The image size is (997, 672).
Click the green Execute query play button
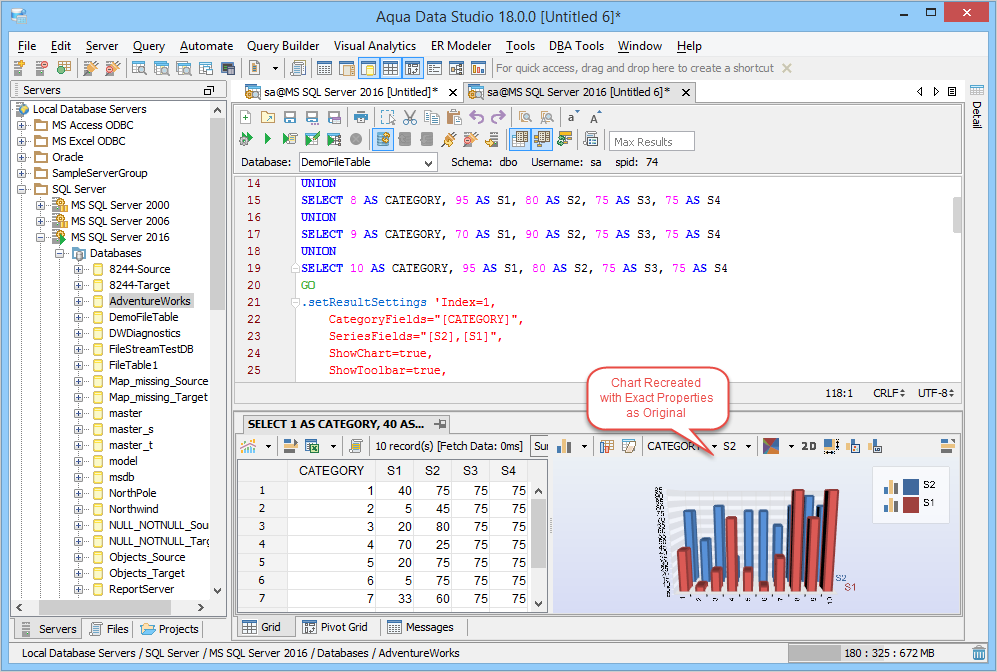point(267,139)
